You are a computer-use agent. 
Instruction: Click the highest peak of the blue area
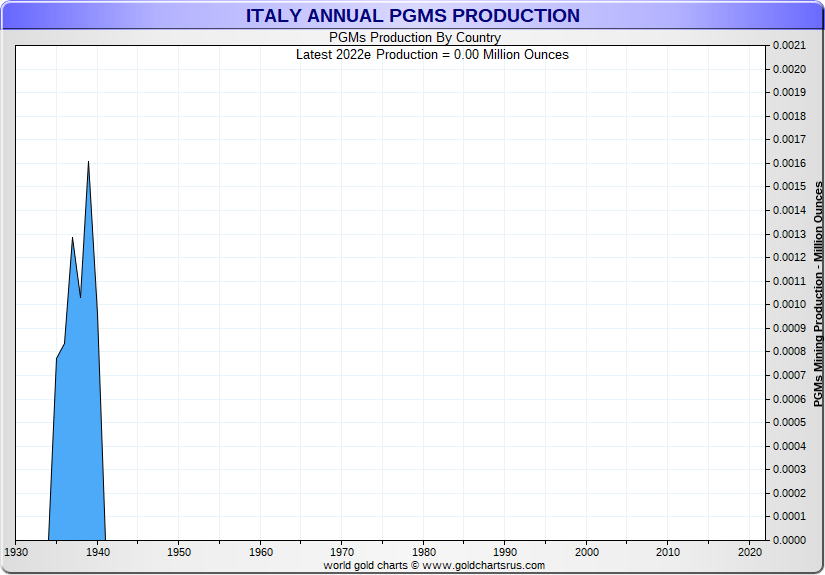pyautogui.click(x=88, y=163)
